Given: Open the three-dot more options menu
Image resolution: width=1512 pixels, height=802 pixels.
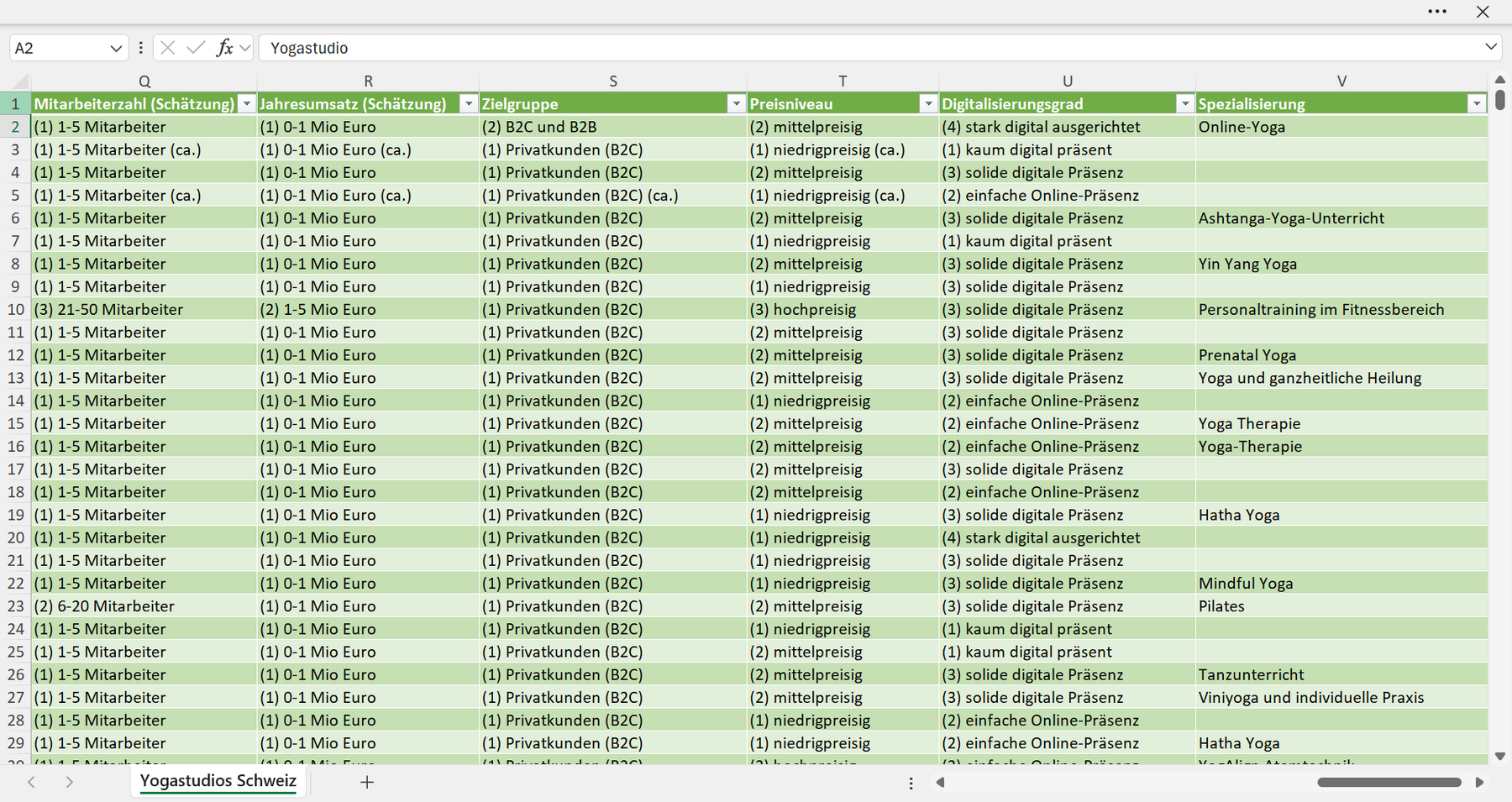Looking at the screenshot, I should click(x=1437, y=12).
